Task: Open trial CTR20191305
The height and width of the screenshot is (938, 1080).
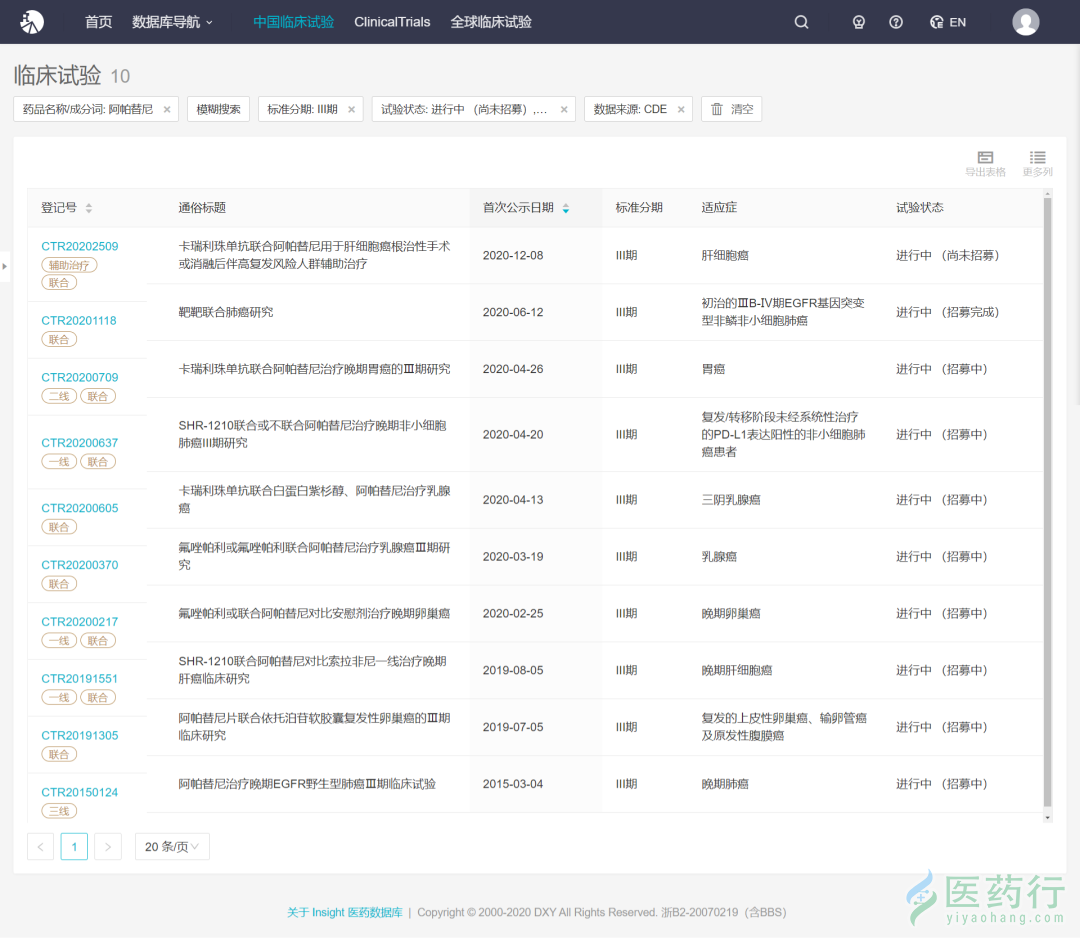Action: pos(80,736)
